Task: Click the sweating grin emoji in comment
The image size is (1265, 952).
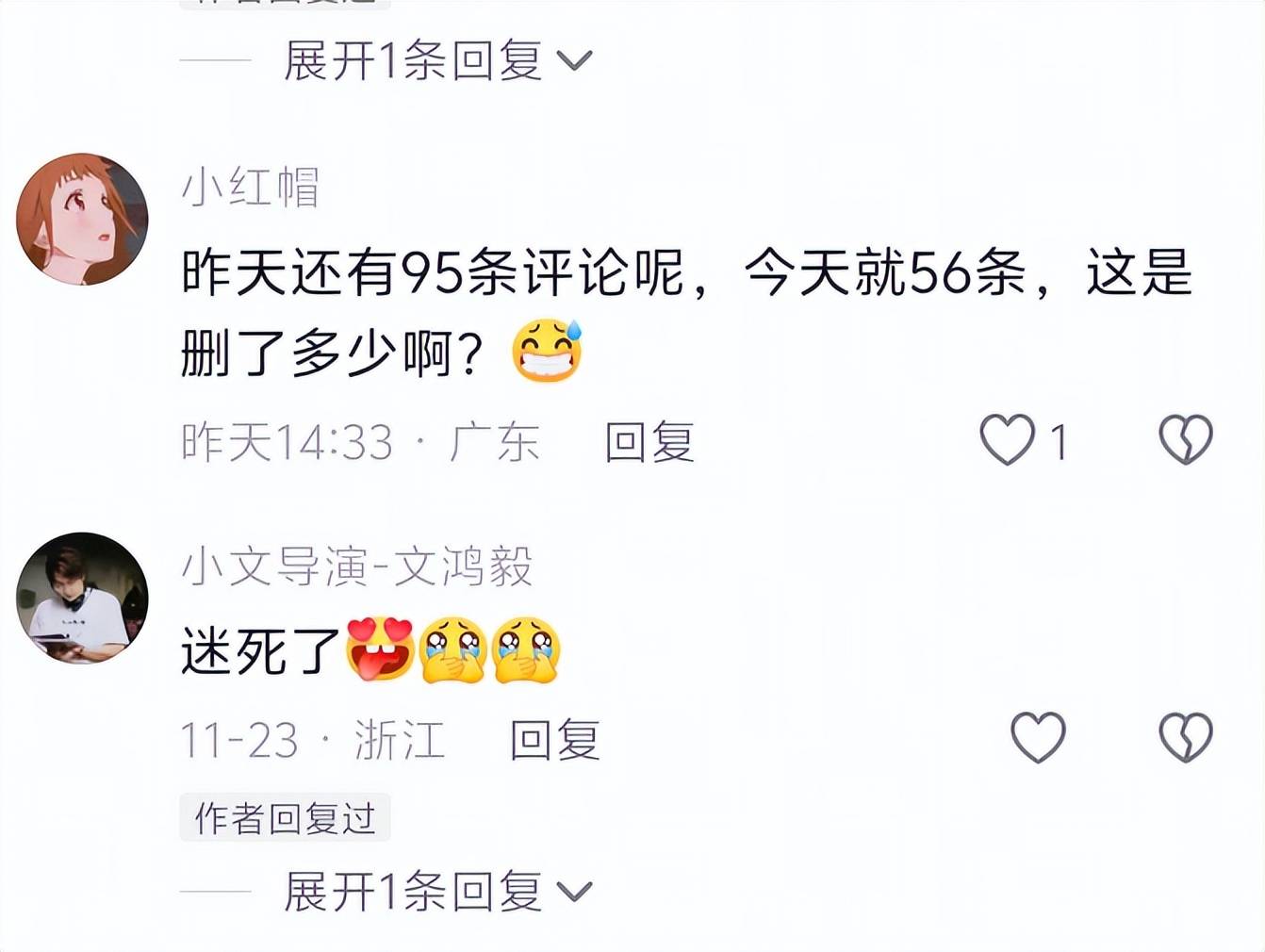Action: pyautogui.click(x=548, y=351)
